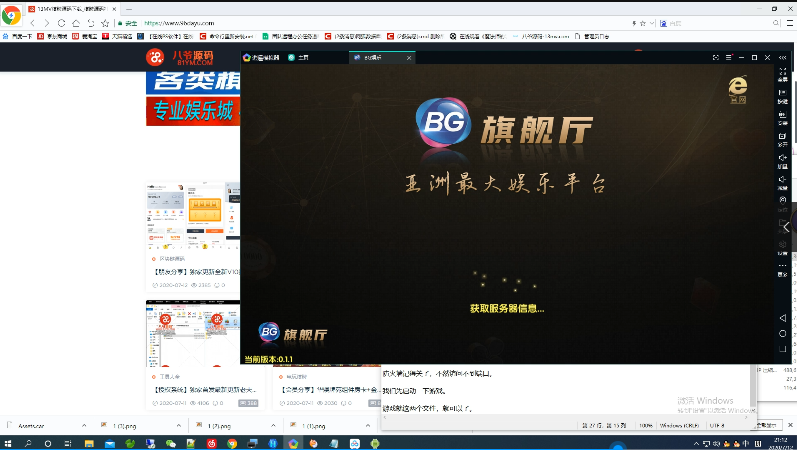Click the notepad horizontal scrollbar
The width and height of the screenshot is (797, 450).
(x=566, y=417)
